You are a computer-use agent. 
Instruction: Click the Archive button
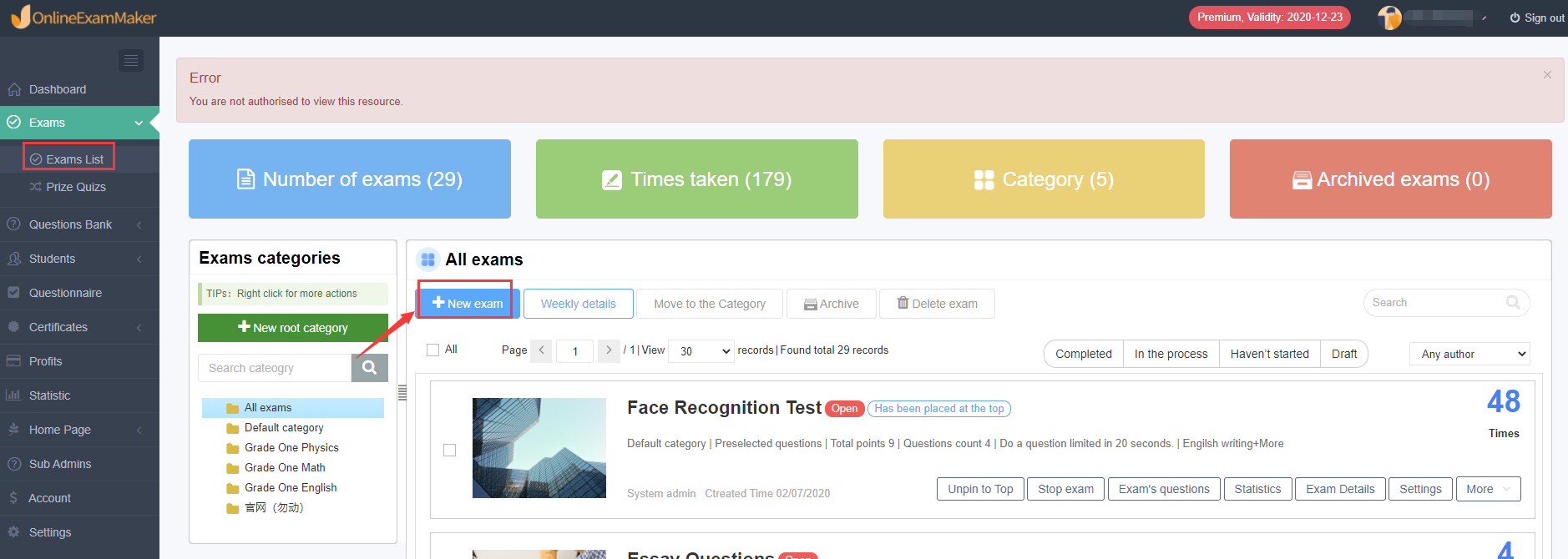click(x=832, y=304)
